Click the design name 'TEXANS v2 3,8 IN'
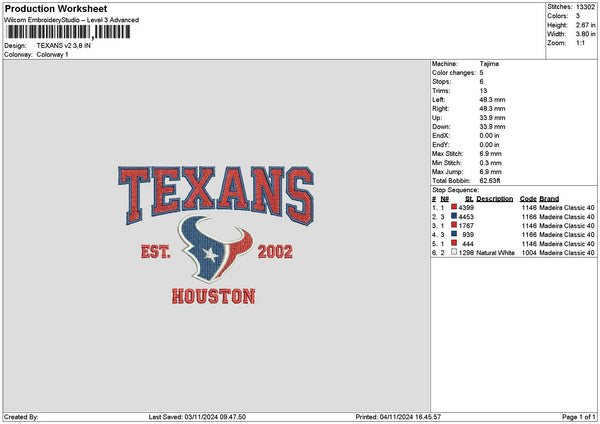The height and width of the screenshot is (424, 600). click(x=64, y=46)
